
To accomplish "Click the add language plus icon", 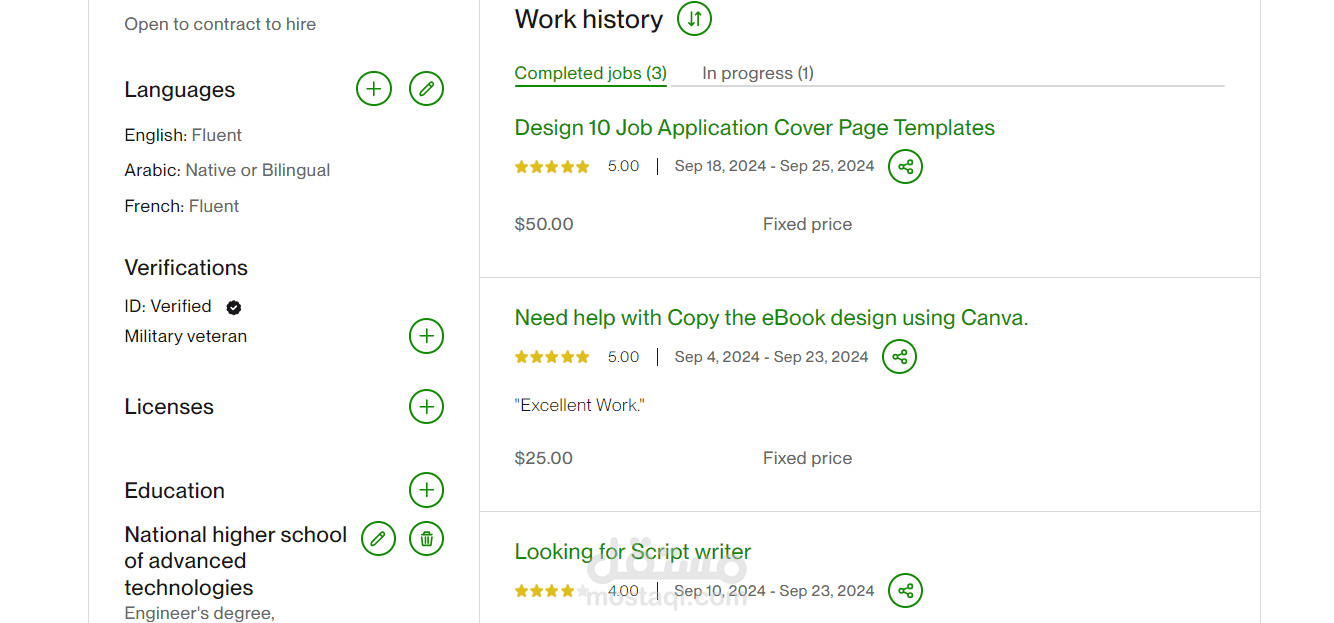I will 374,89.
